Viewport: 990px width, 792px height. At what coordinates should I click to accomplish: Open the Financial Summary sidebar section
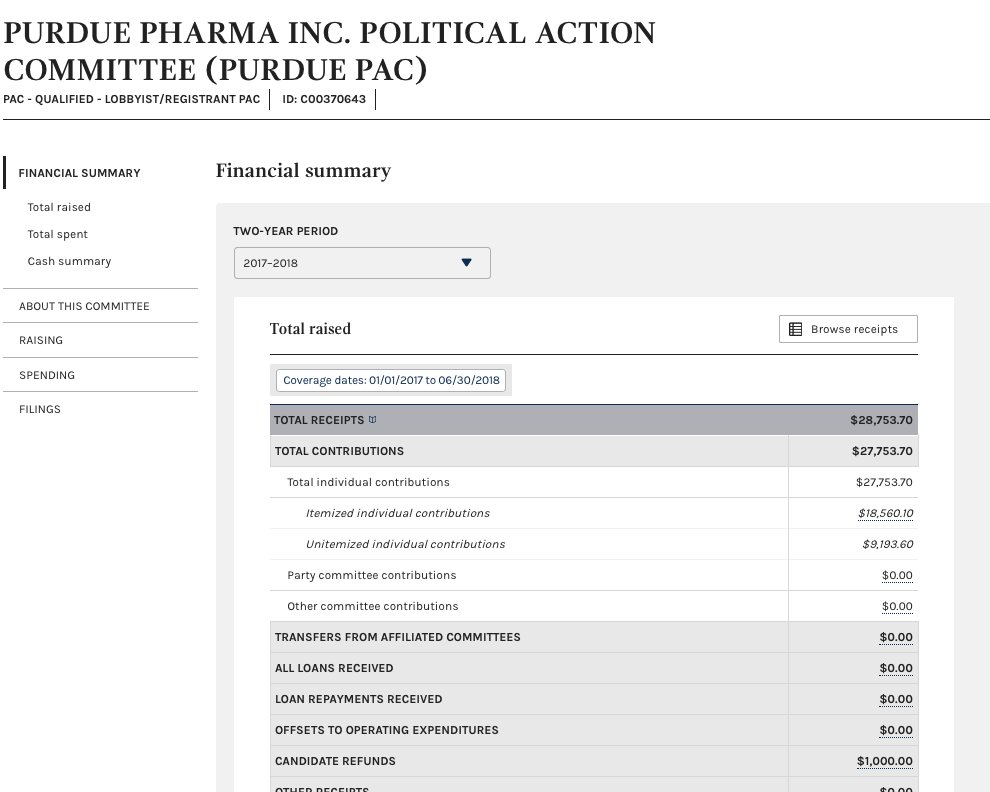(x=80, y=173)
